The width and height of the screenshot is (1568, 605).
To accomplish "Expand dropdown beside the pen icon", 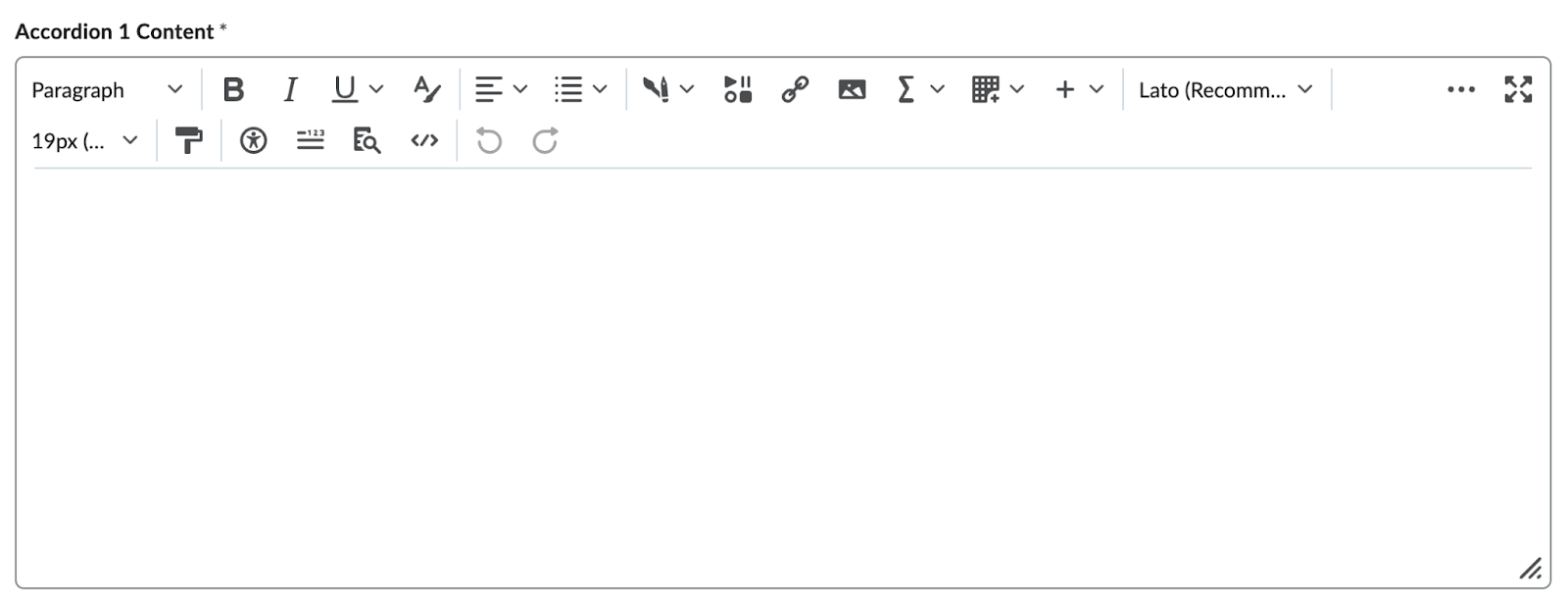I will pos(687,89).
